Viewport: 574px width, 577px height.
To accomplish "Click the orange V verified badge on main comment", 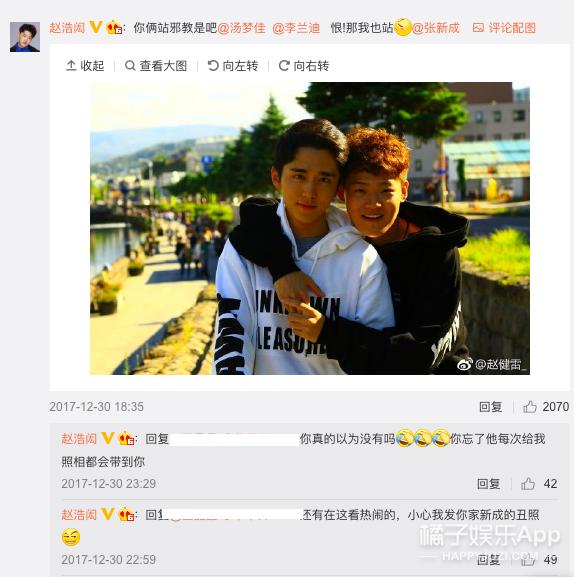I will tap(96, 27).
